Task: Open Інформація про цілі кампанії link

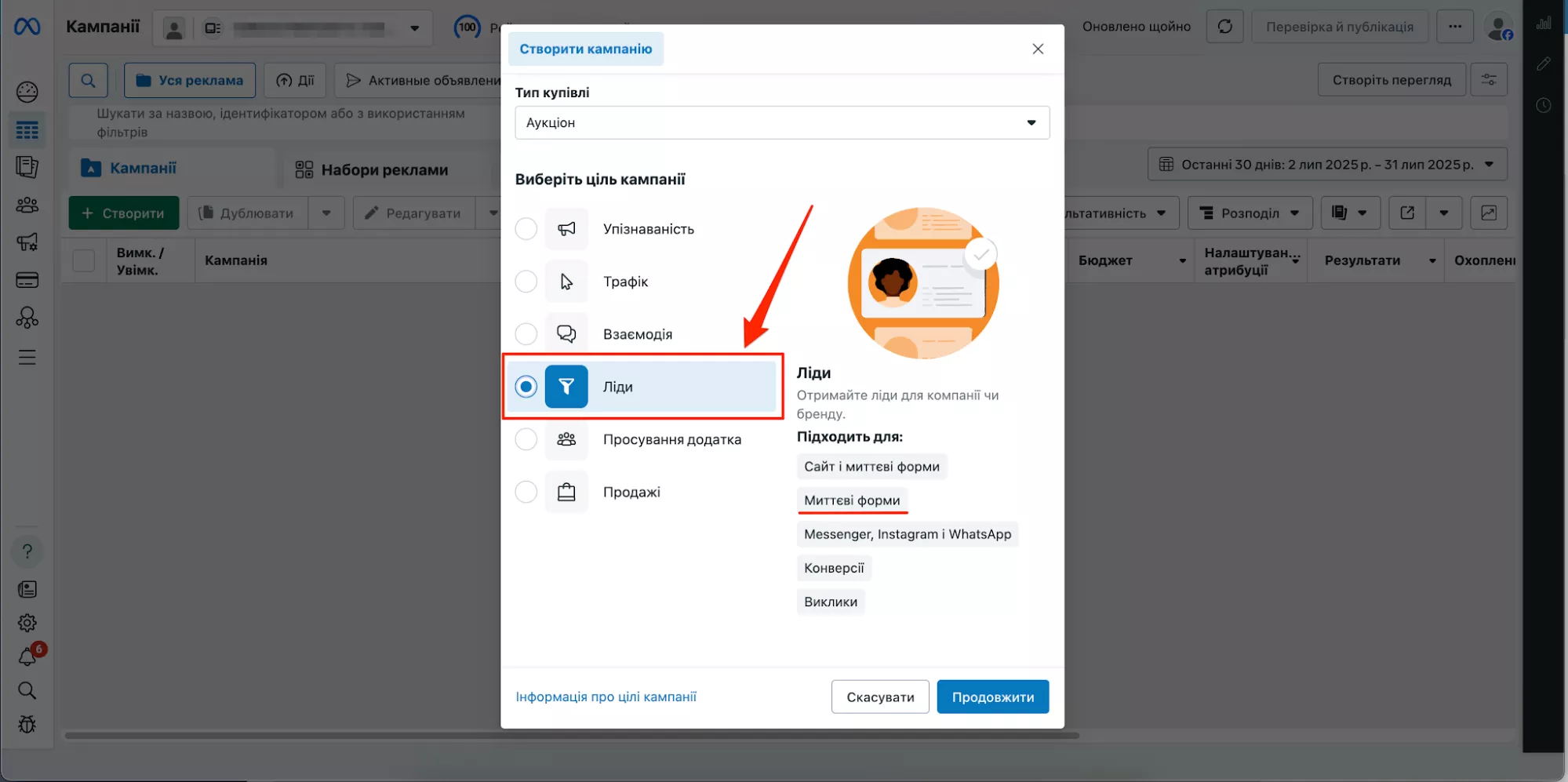Action: [x=606, y=697]
